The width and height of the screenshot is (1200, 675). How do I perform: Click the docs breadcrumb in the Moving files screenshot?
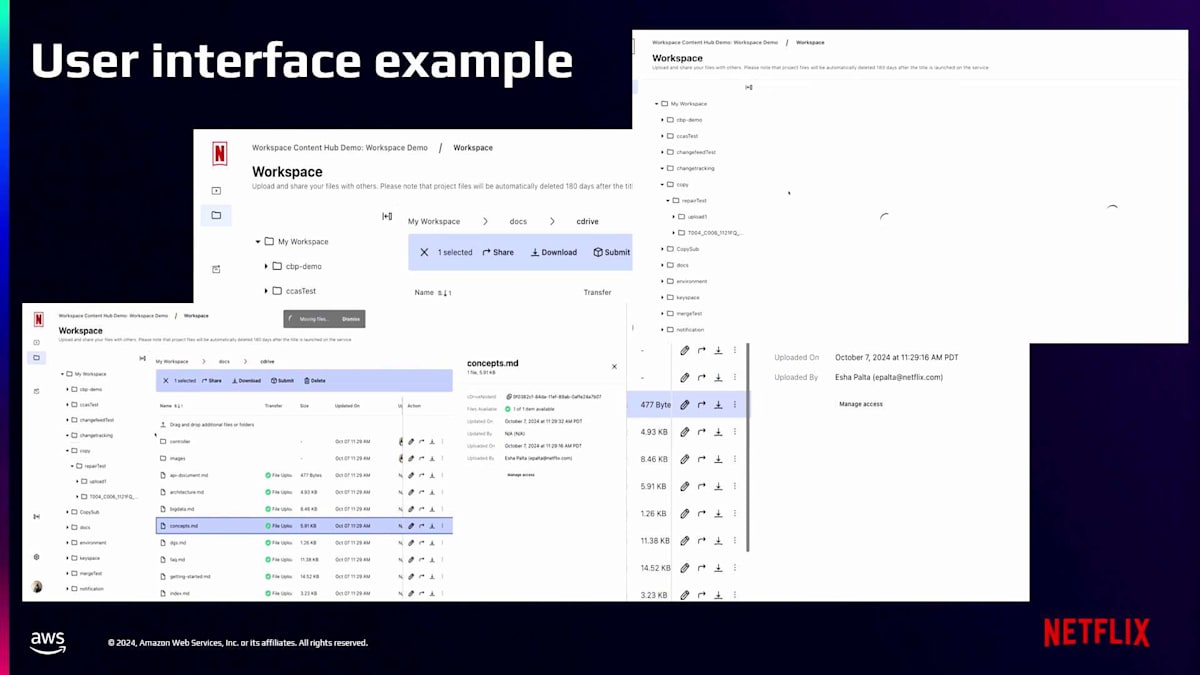coord(225,361)
